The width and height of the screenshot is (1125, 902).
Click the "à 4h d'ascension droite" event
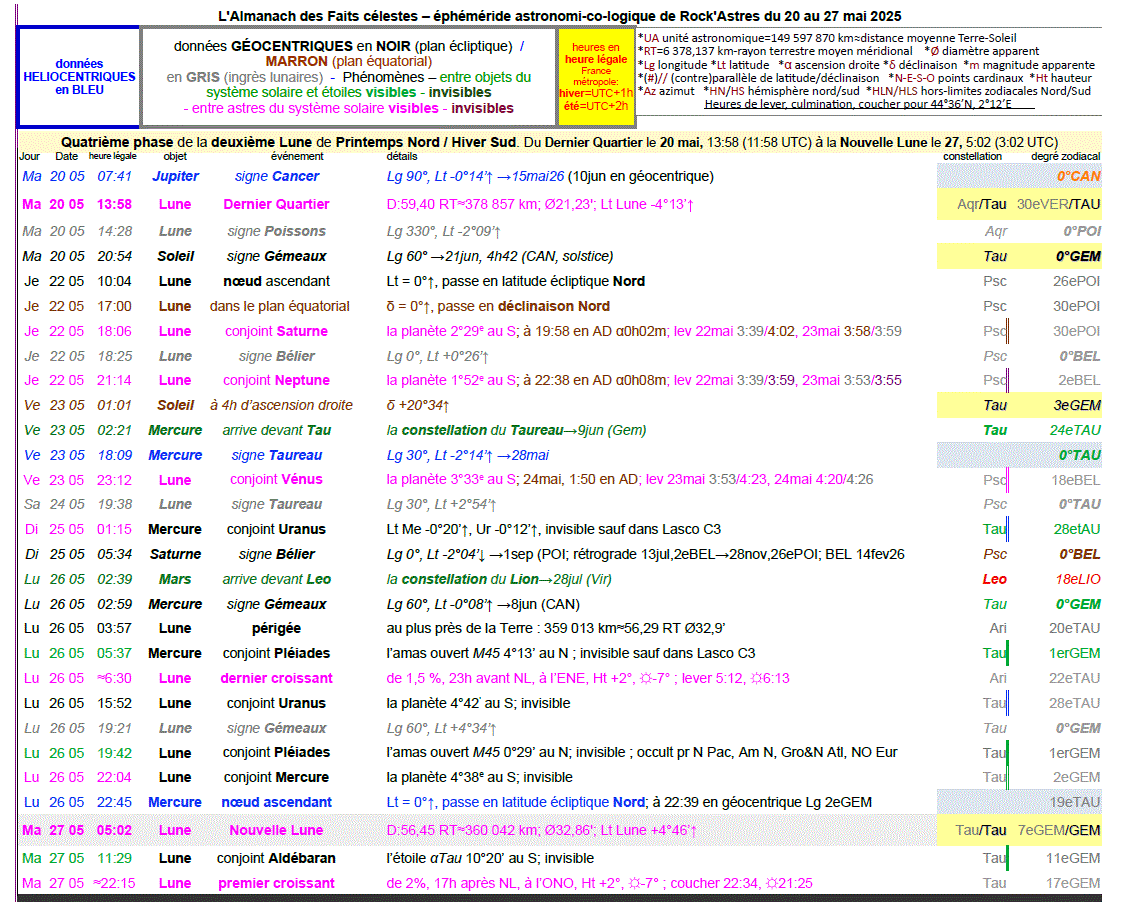281,405
